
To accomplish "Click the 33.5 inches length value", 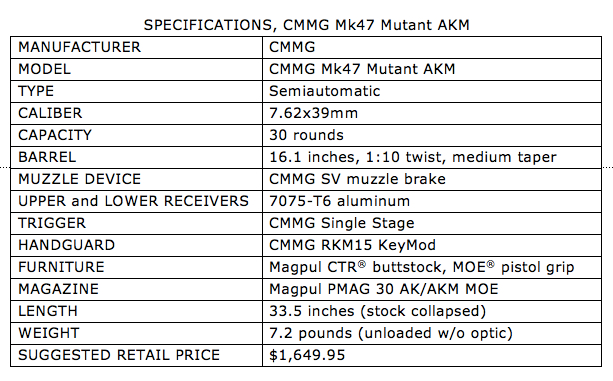I will [x=377, y=311].
